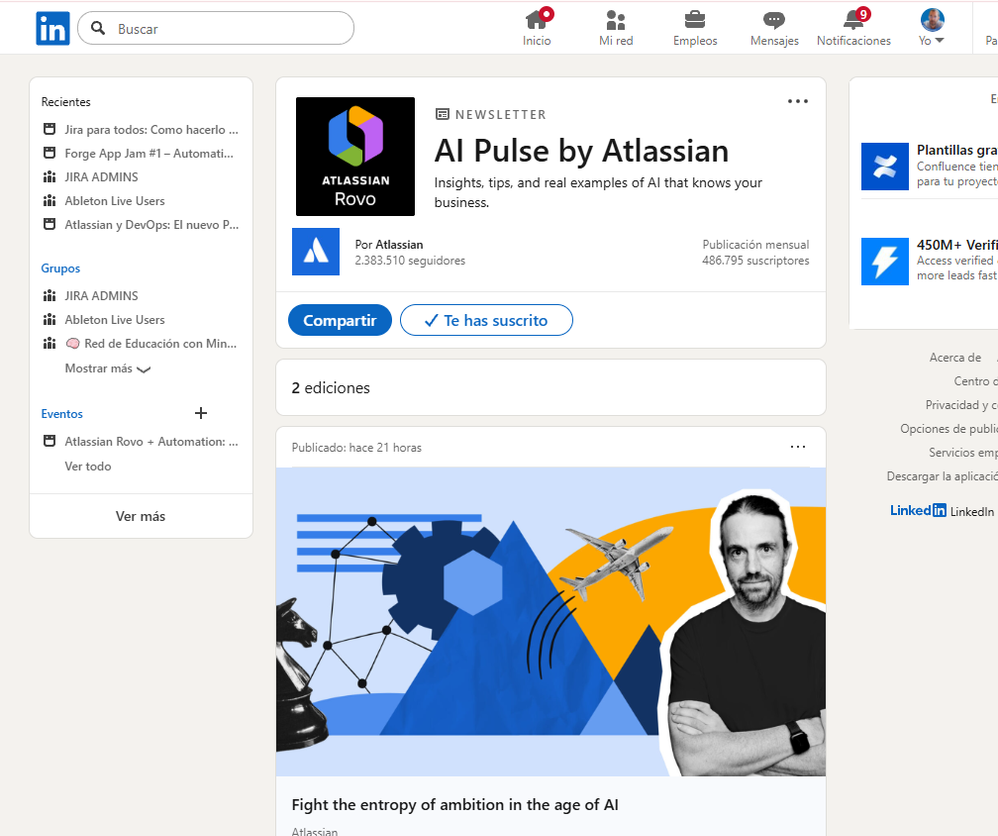Open newsletter header options ellipsis
998x836 pixels.
coord(798,101)
